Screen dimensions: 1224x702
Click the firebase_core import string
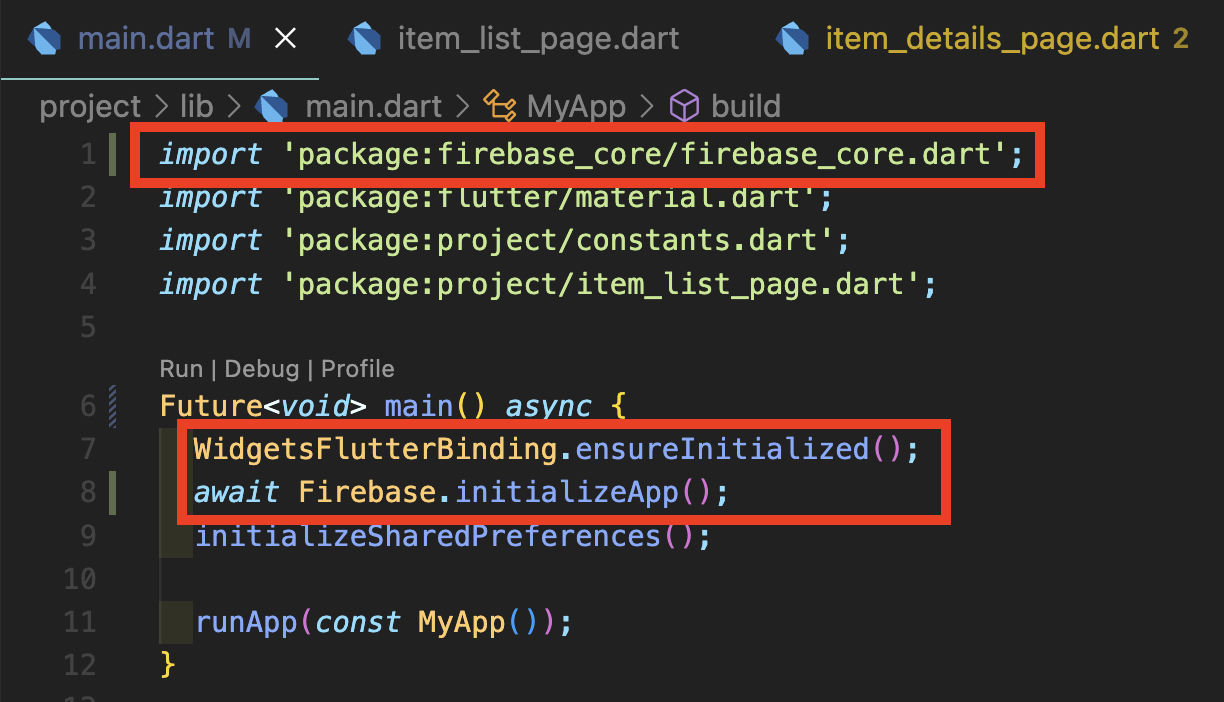click(x=644, y=155)
